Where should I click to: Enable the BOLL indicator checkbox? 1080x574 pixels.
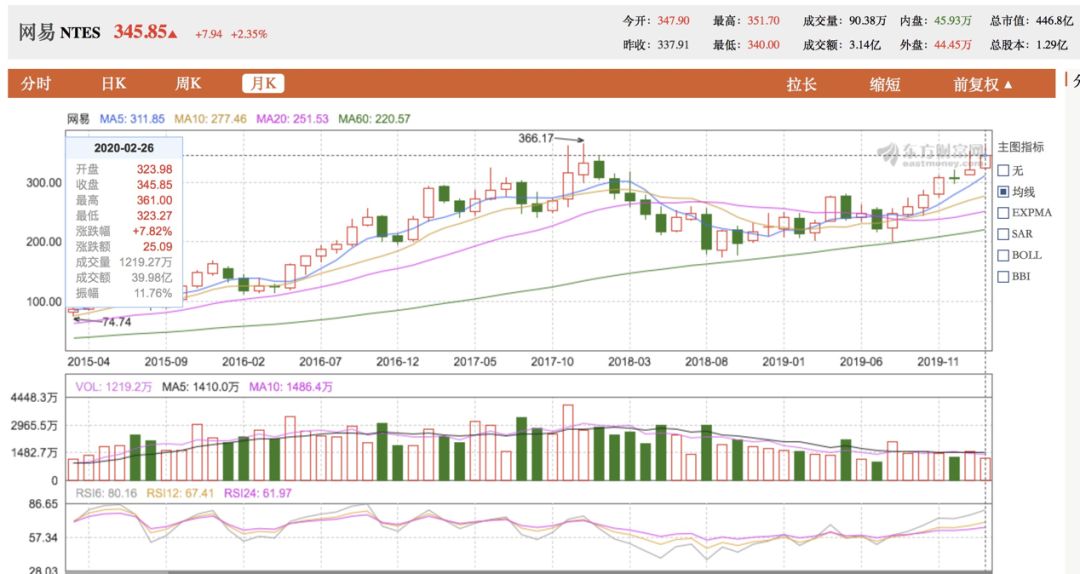pos(1004,256)
